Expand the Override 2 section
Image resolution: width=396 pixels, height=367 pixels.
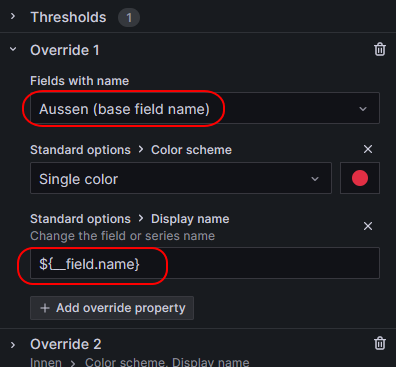(x=13, y=344)
